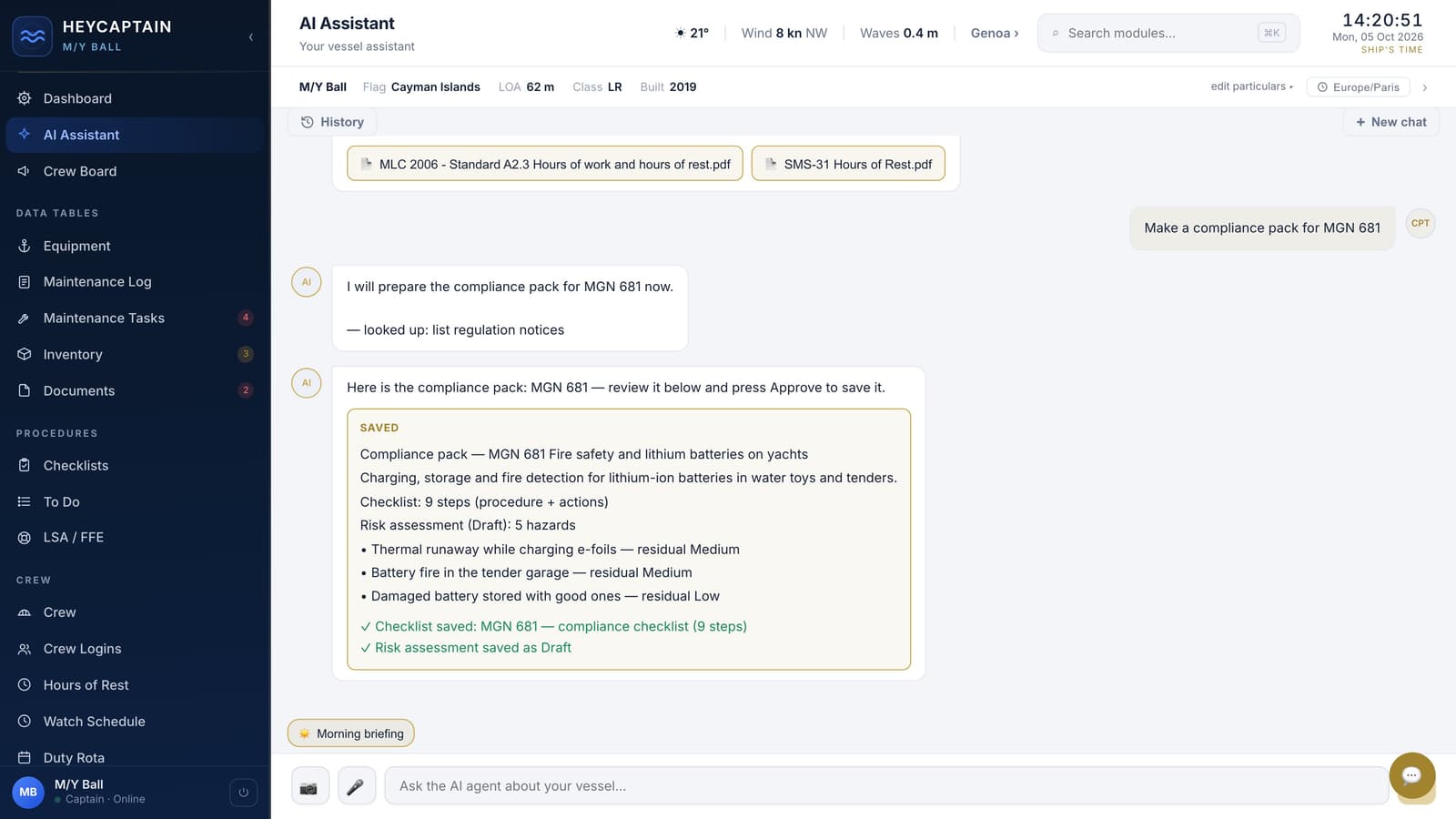The image size is (1456, 819).
Task: Click the Maintenance Tasks badge 4
Action: 246,318
